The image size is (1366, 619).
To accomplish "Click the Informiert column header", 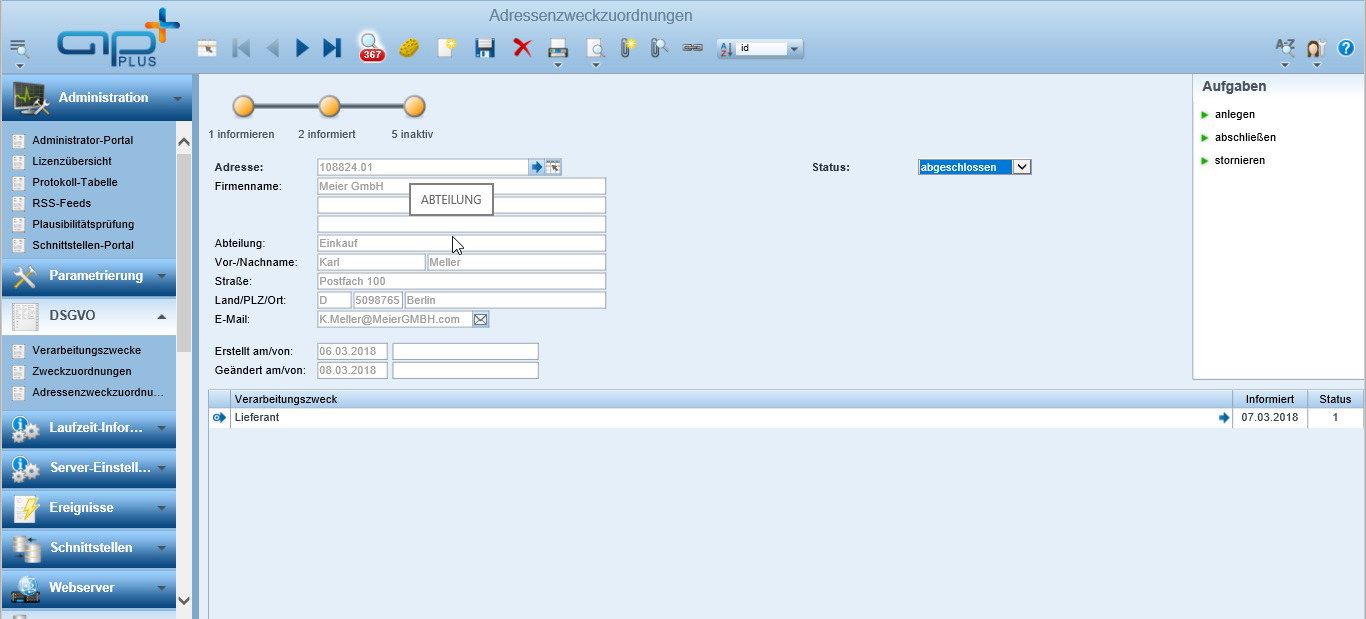I will point(1270,399).
